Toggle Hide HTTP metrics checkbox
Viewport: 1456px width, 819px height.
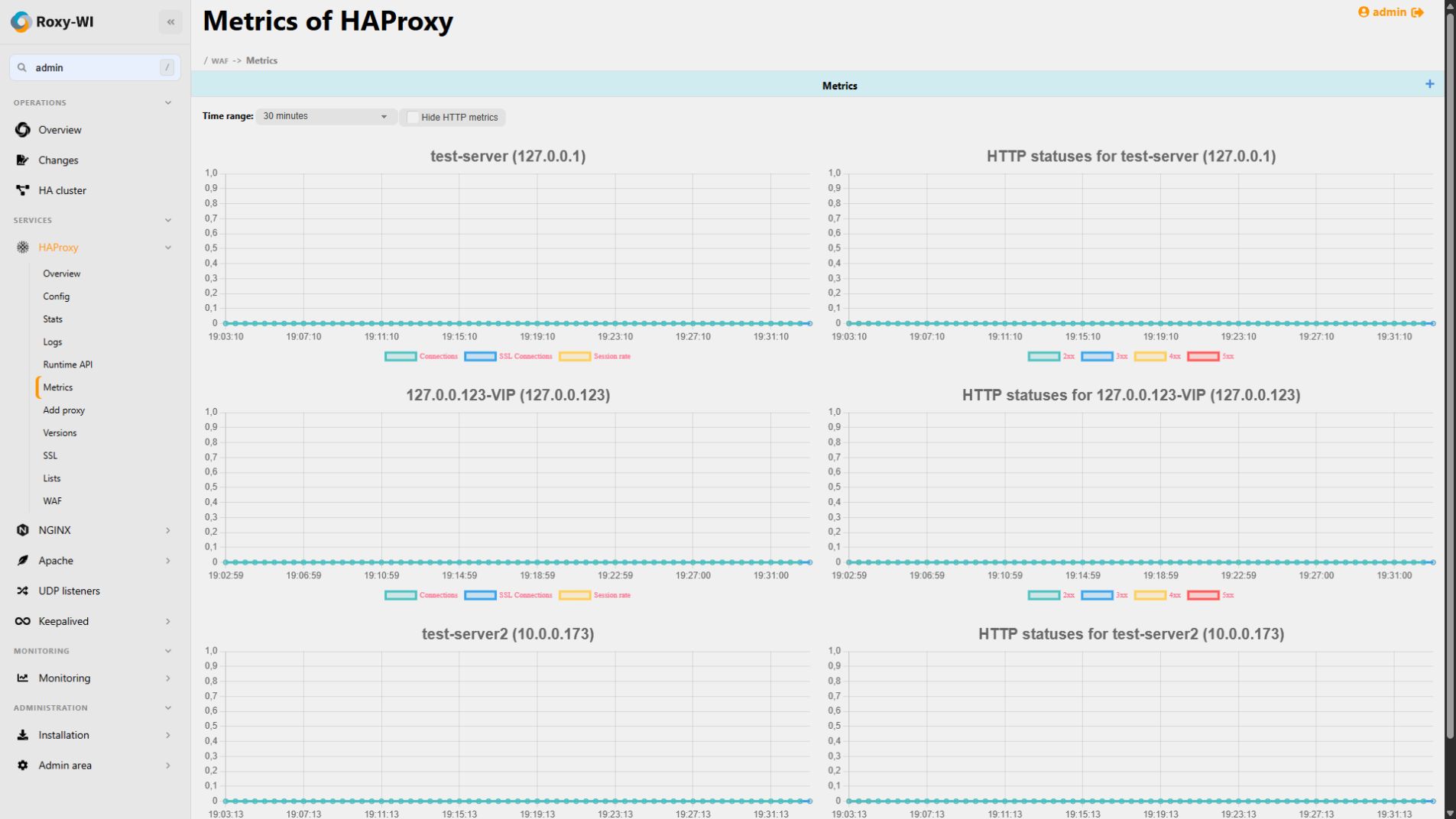click(413, 117)
